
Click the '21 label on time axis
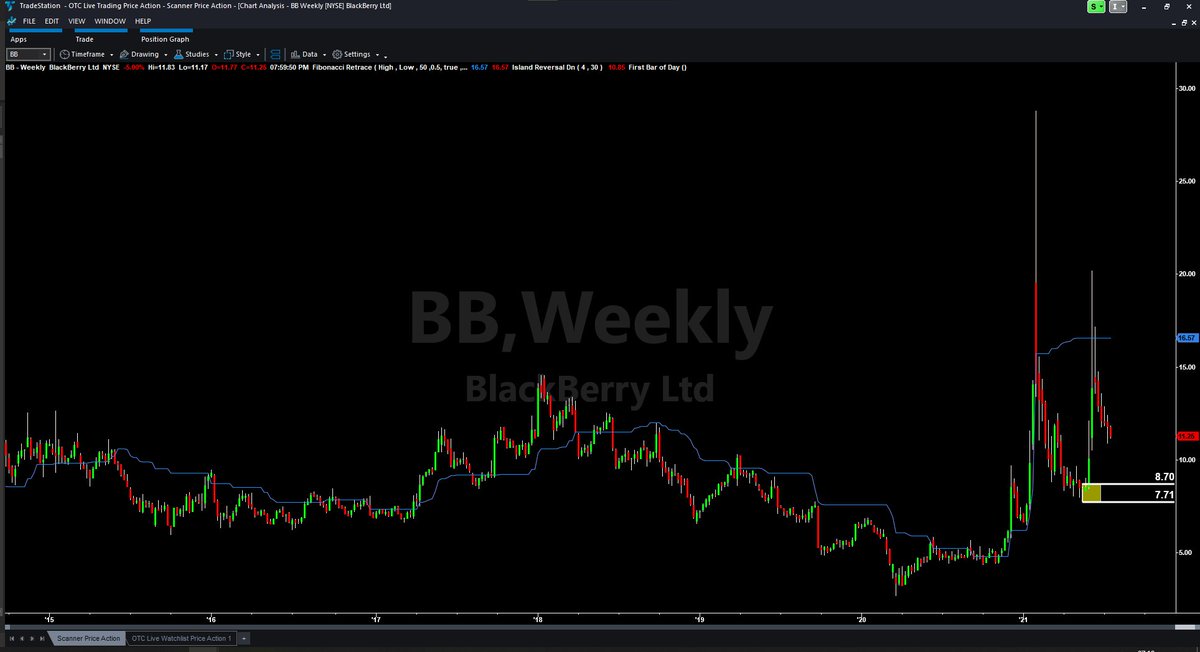(1023, 618)
